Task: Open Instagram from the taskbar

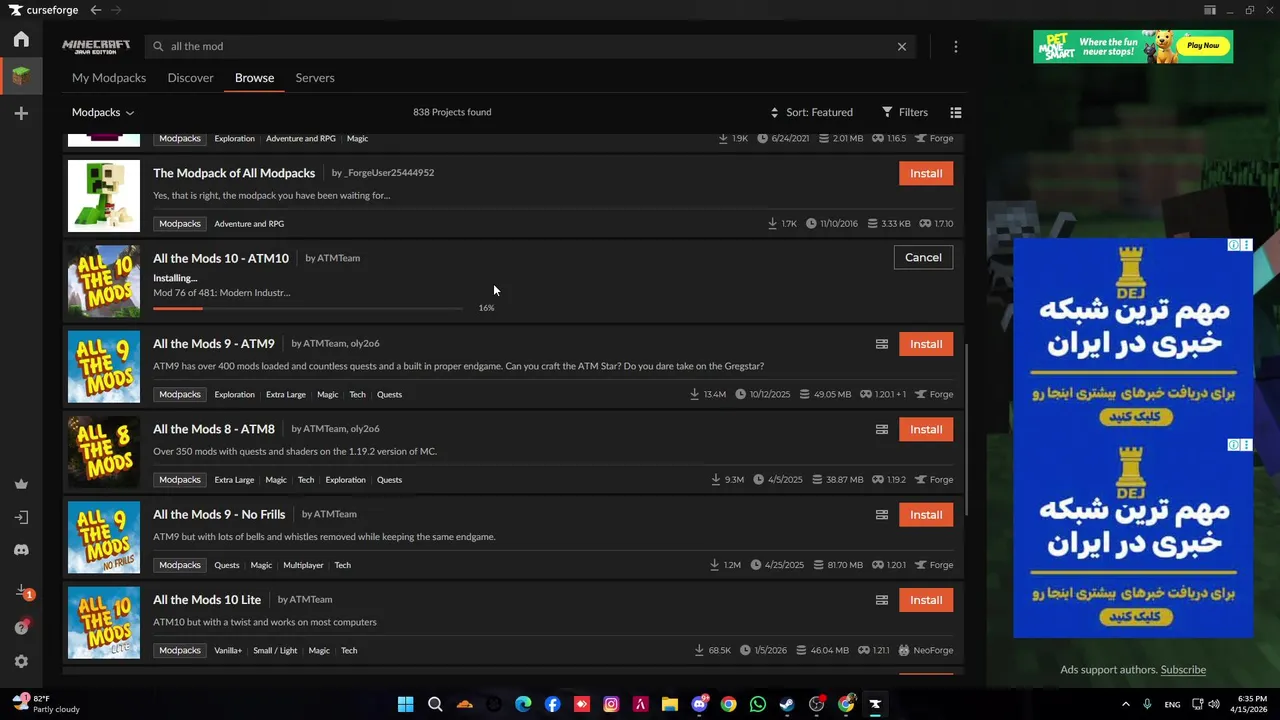Action: click(611, 704)
